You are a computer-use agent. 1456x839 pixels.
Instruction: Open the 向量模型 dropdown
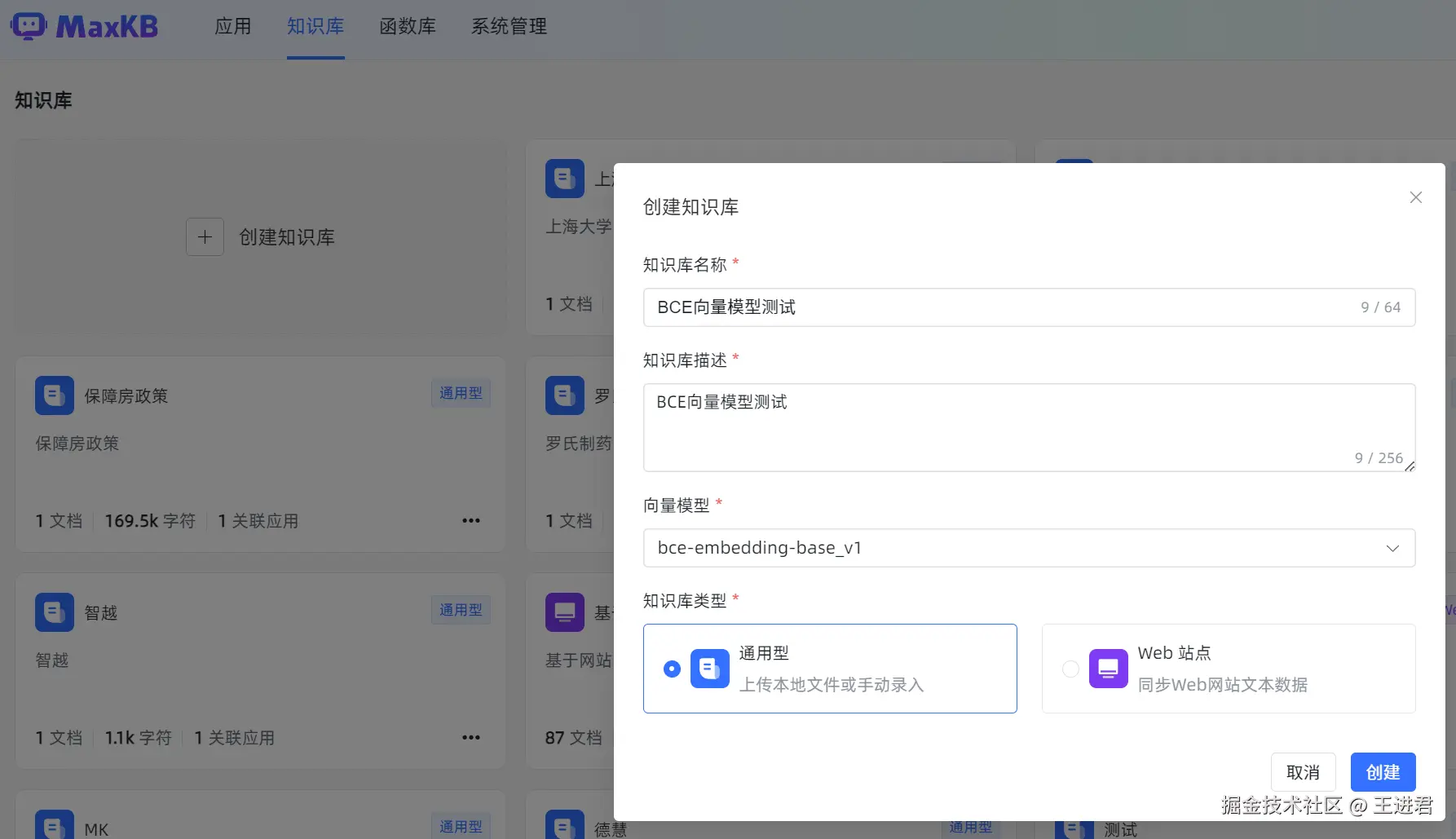[x=1029, y=548]
